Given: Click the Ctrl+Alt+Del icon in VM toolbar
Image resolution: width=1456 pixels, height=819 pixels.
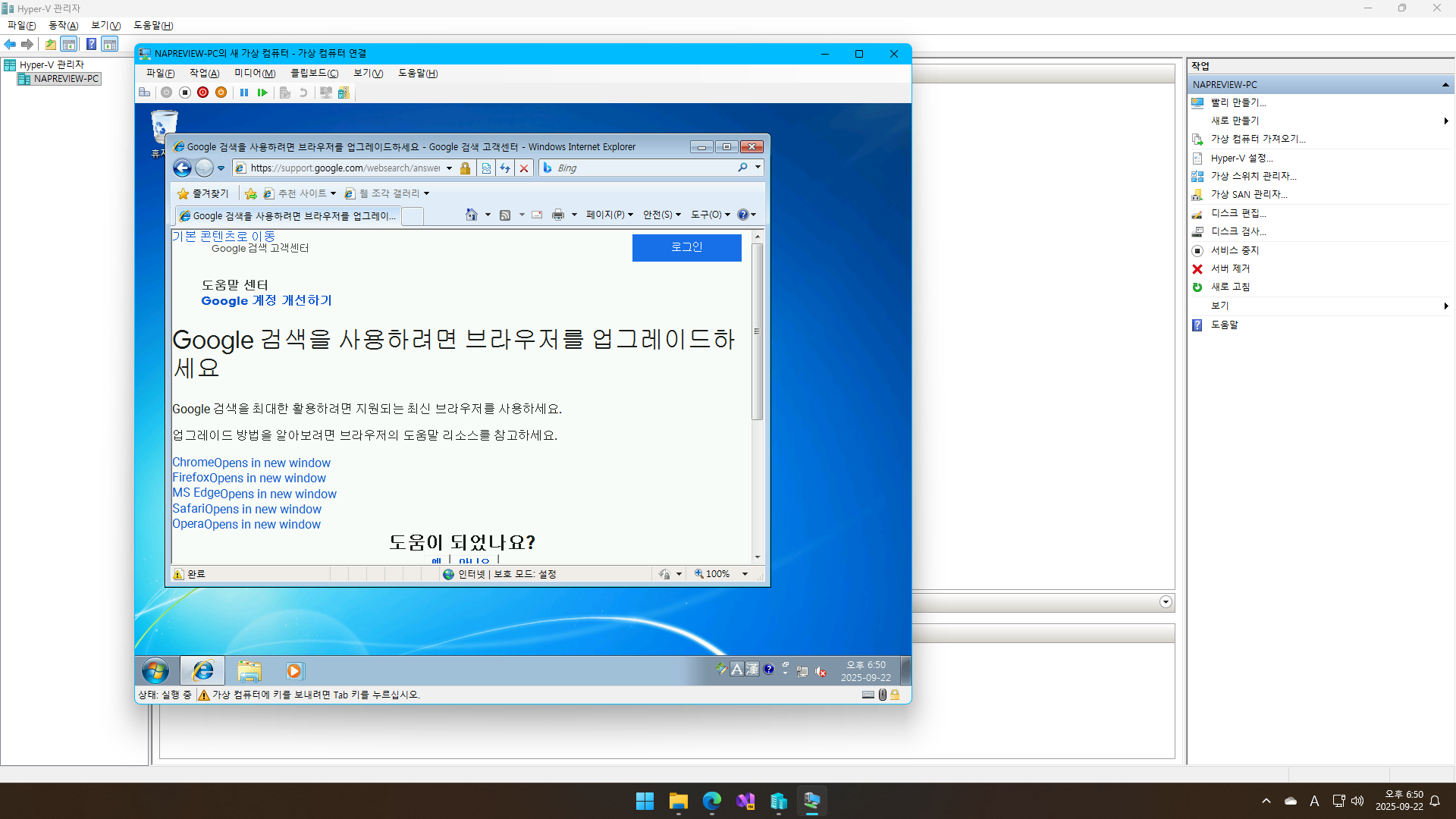Looking at the screenshot, I should [x=144, y=93].
